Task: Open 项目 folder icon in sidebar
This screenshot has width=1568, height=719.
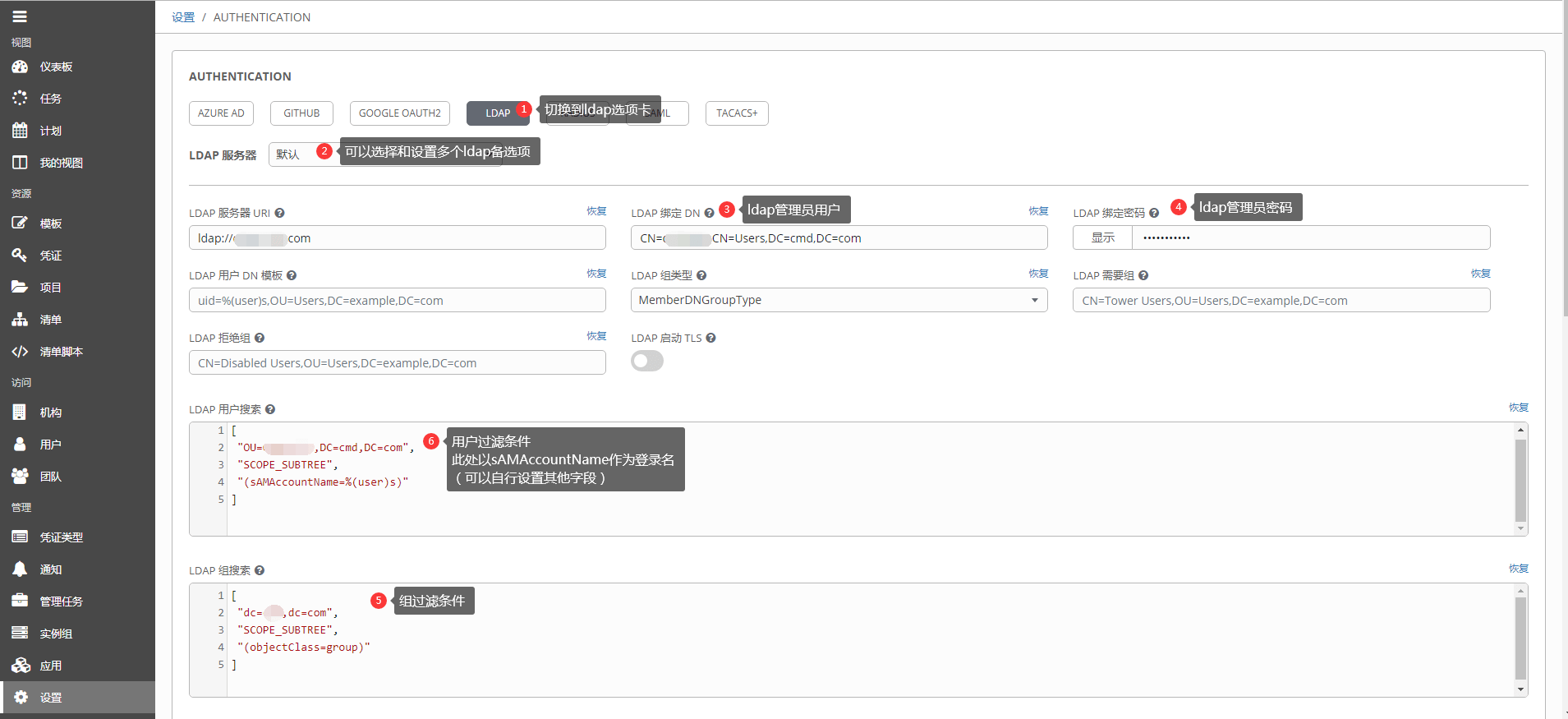Action: click(20, 287)
